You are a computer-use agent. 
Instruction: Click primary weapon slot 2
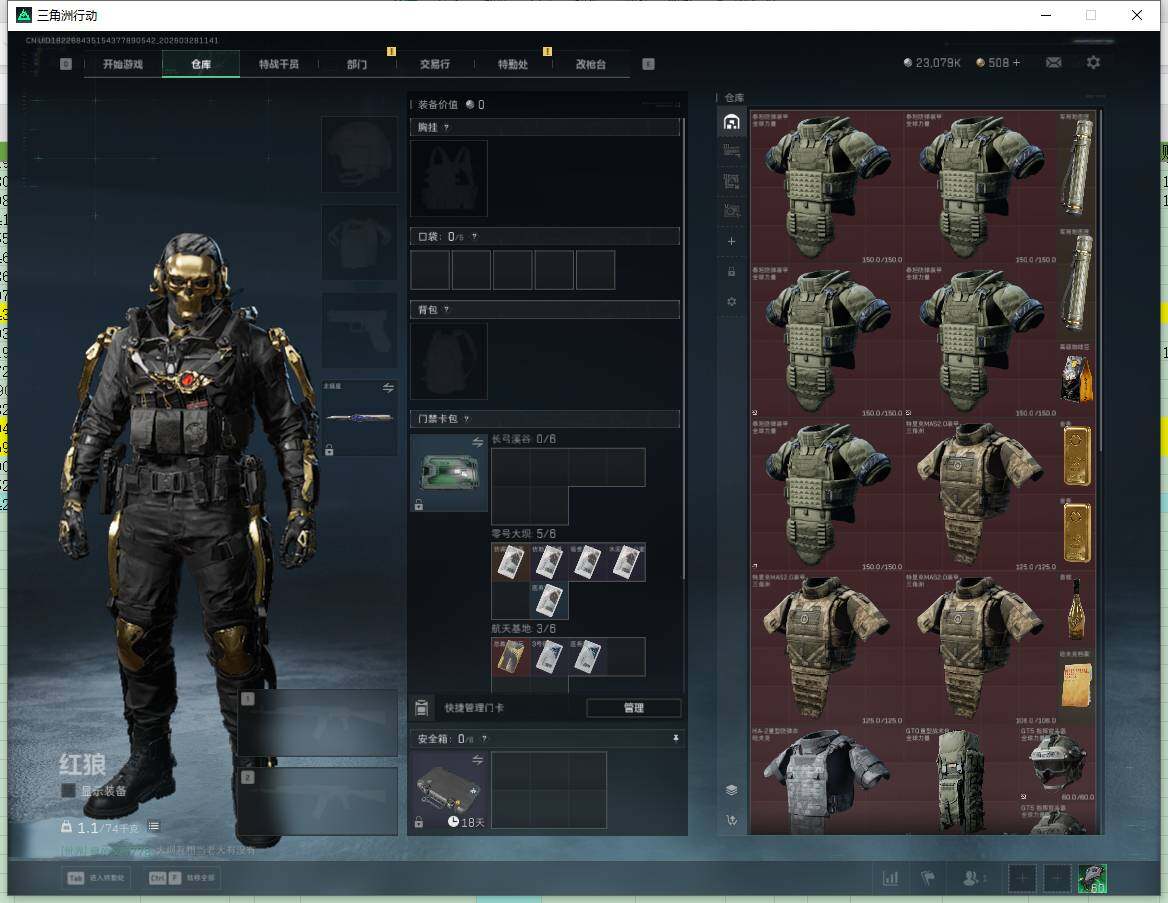(x=318, y=802)
